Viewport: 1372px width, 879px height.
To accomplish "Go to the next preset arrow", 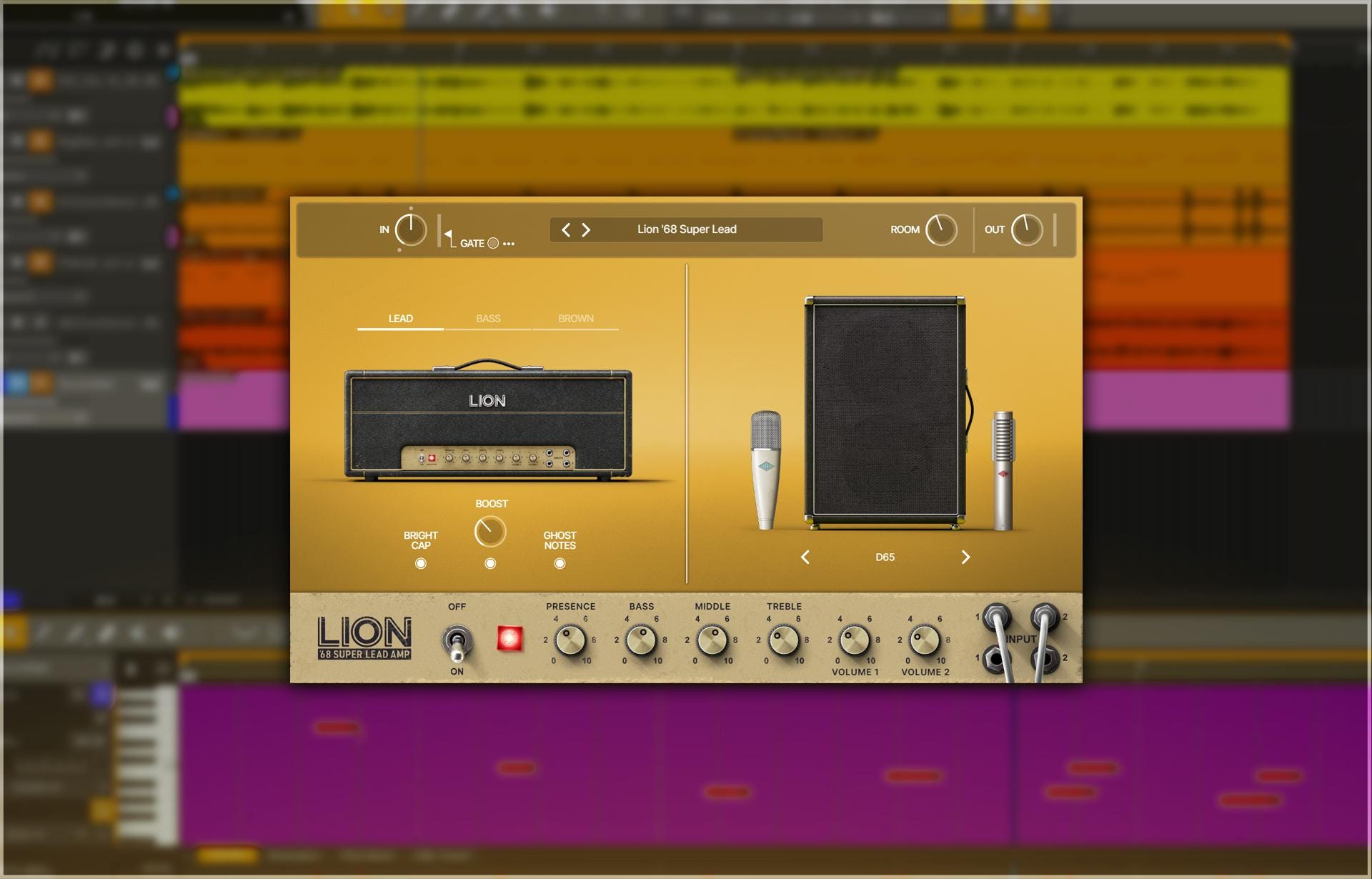I will (586, 229).
